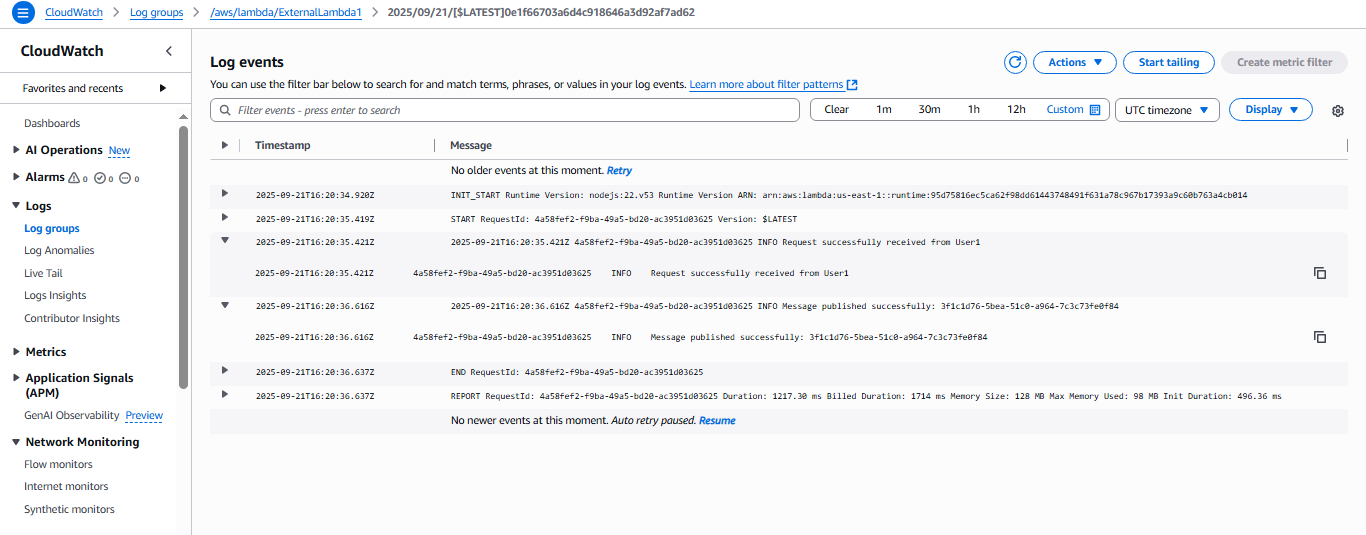1366x535 pixels.
Task: Click the Message column header
Action: click(x=471, y=146)
